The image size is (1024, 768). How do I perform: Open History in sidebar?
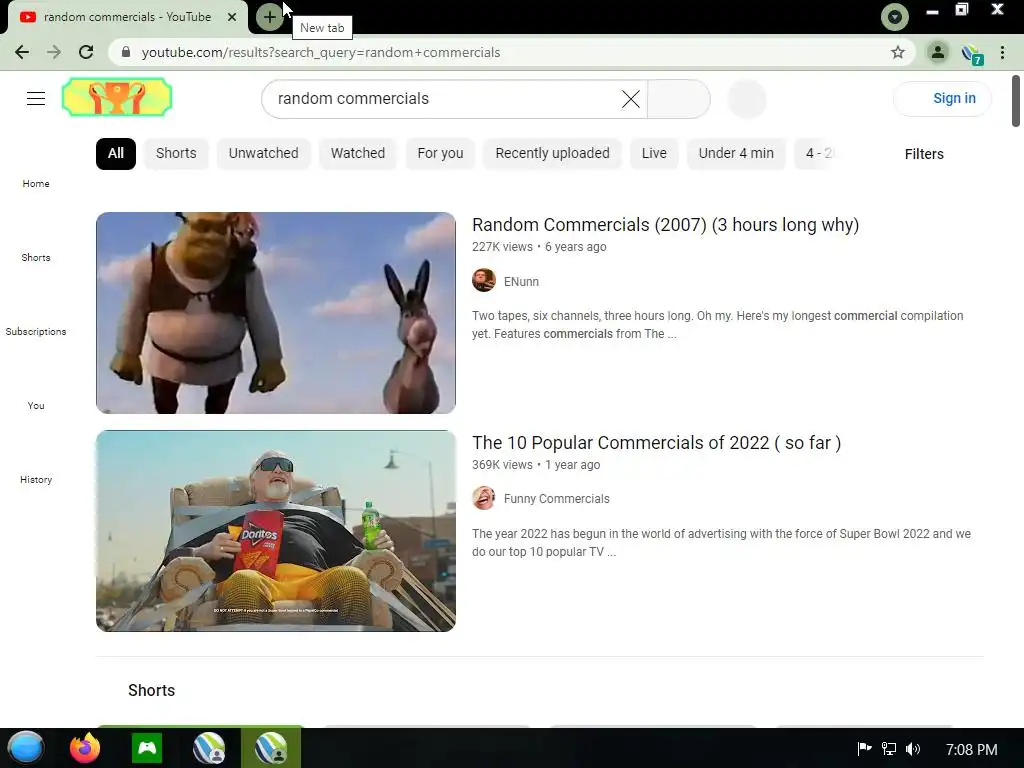coord(36,479)
